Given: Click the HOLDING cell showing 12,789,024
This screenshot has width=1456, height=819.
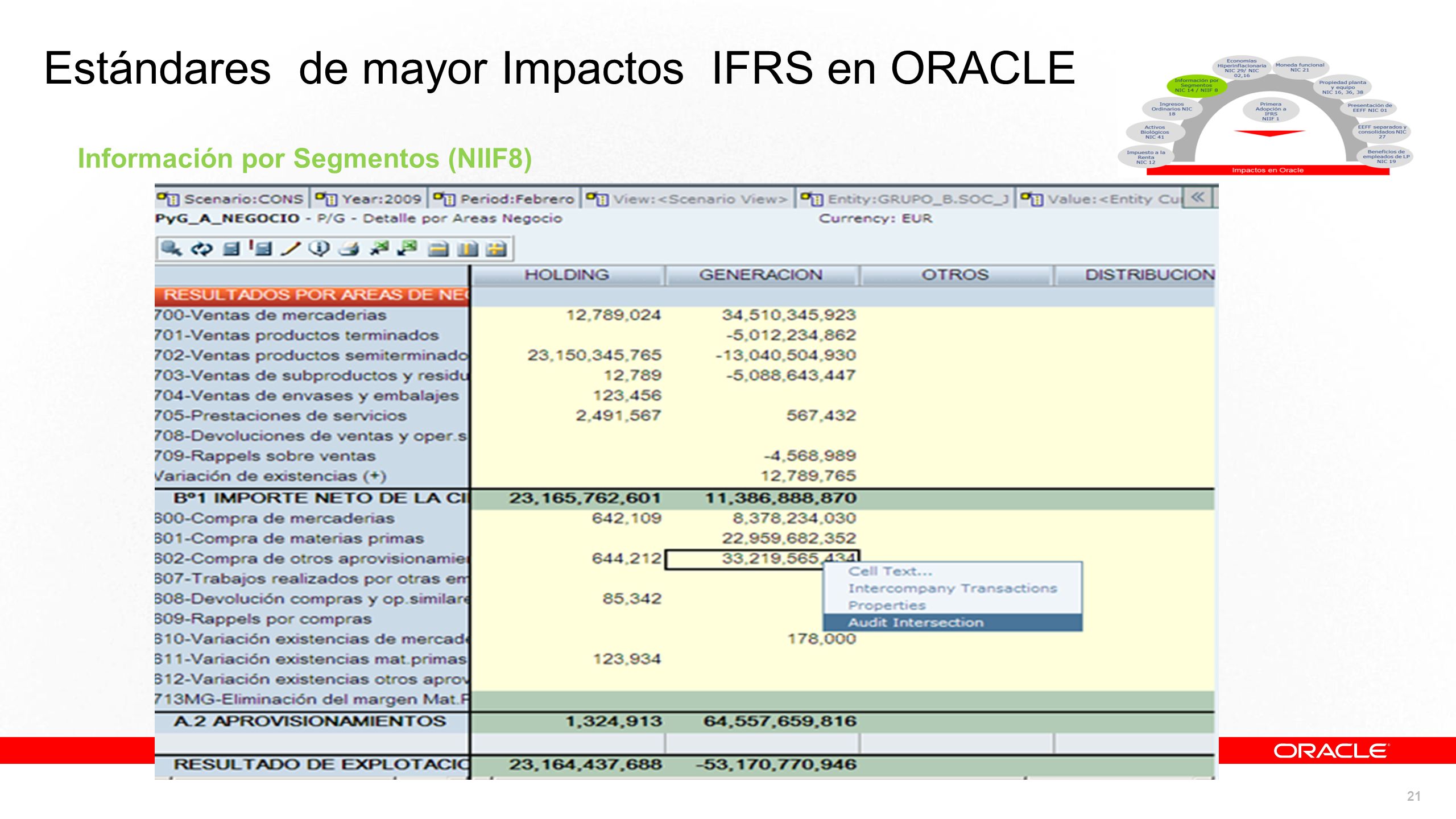Looking at the screenshot, I should tap(568, 315).
